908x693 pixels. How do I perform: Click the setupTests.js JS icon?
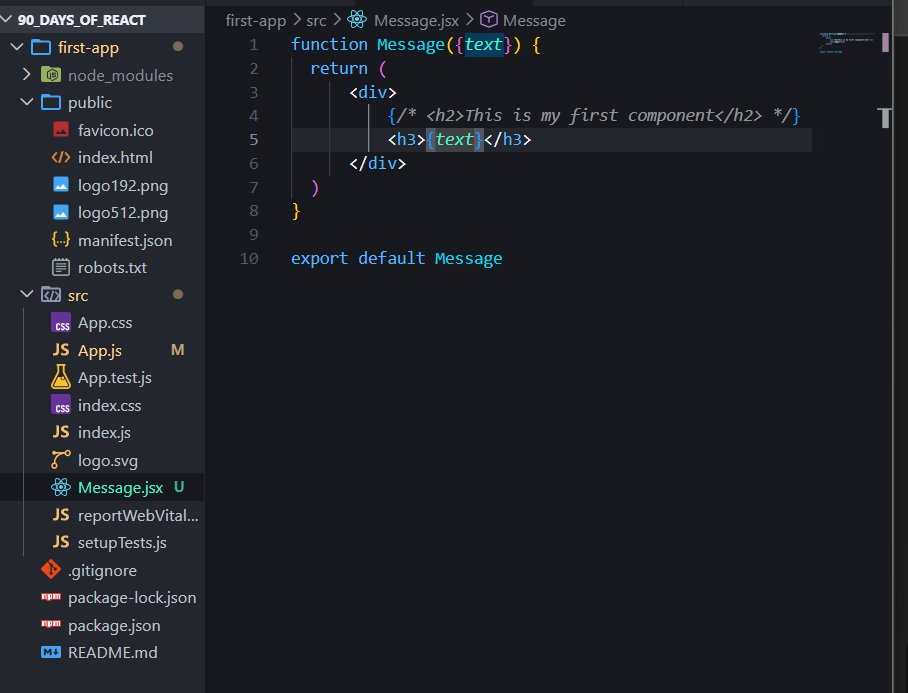(61, 542)
